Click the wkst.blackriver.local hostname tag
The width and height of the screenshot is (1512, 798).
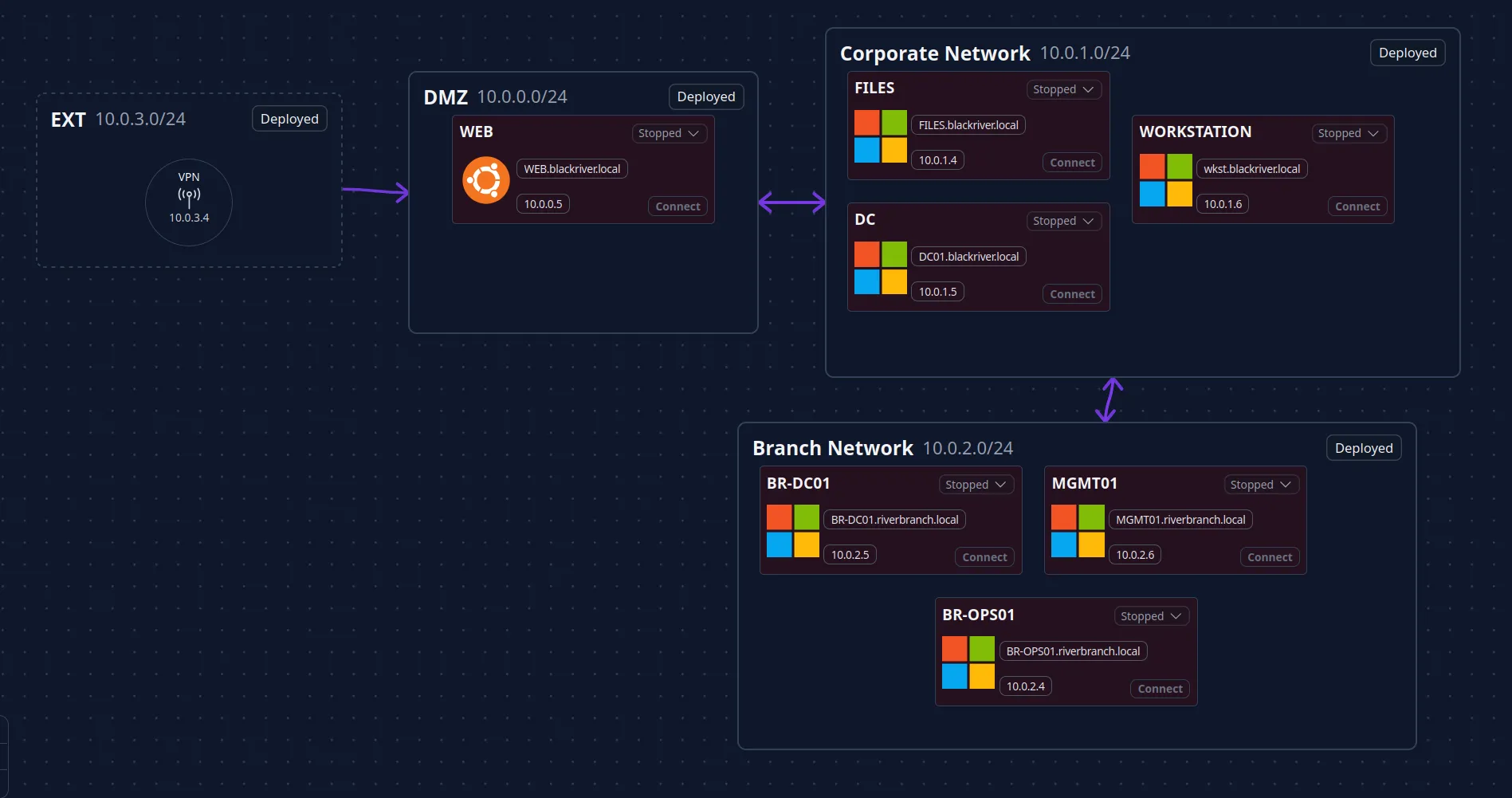(1251, 169)
